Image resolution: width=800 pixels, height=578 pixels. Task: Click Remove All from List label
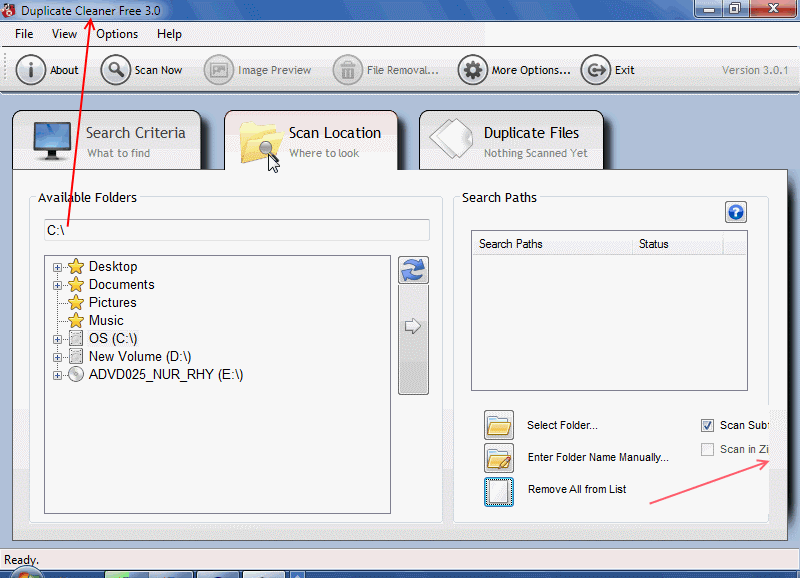point(577,489)
